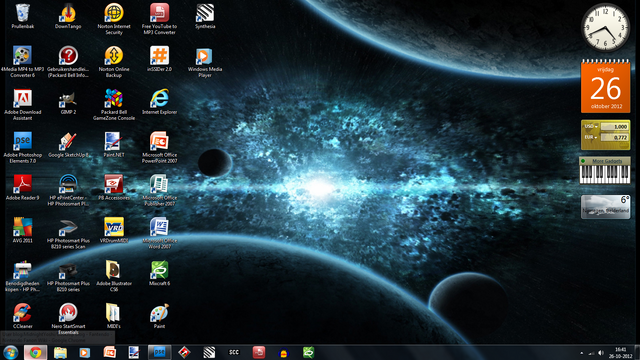Open 4Media MP4 to MP3 Converter shortcut

[22, 62]
